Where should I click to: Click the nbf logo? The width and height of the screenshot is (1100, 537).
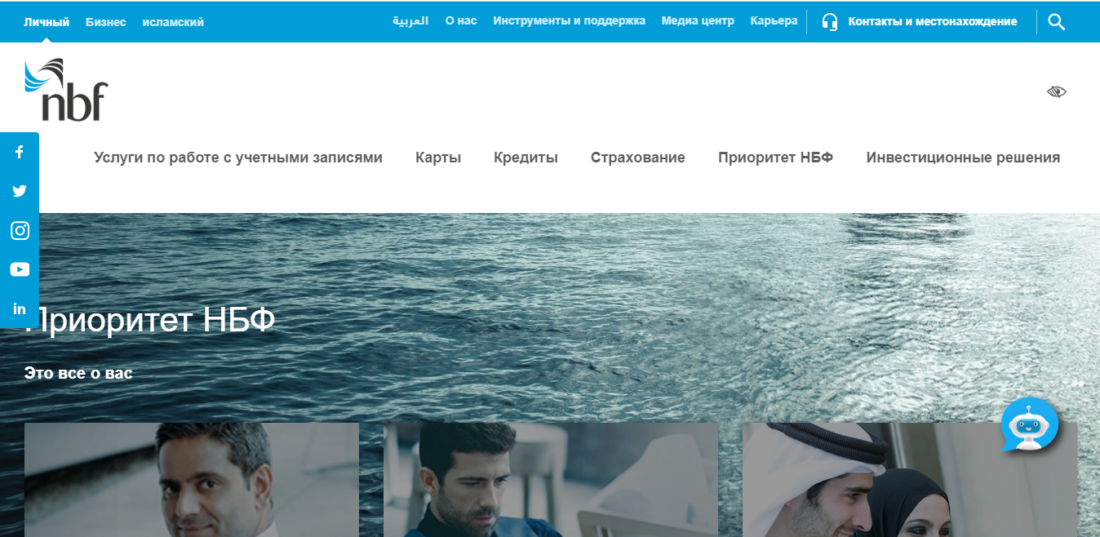[66, 90]
